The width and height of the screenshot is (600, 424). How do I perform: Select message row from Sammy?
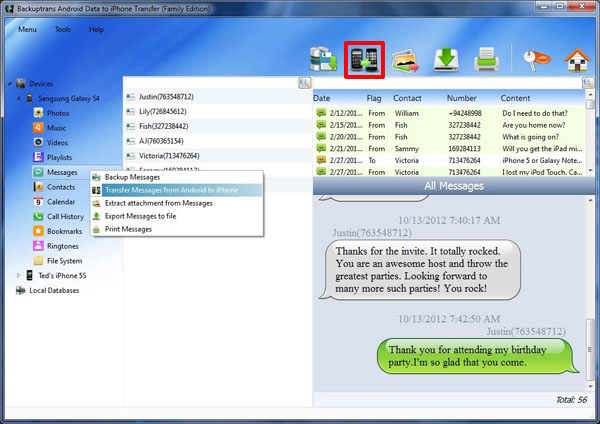pyautogui.click(x=449, y=149)
